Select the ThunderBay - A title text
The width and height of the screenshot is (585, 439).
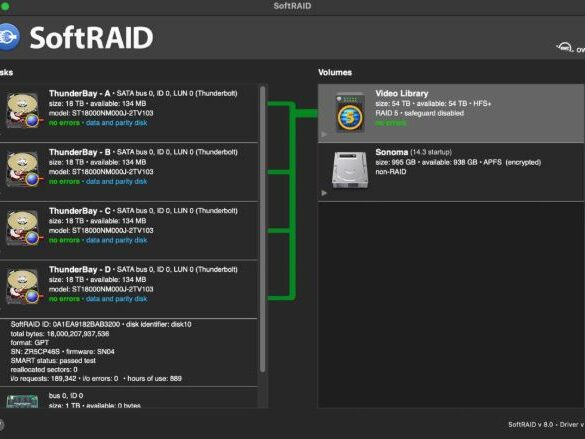point(79,93)
